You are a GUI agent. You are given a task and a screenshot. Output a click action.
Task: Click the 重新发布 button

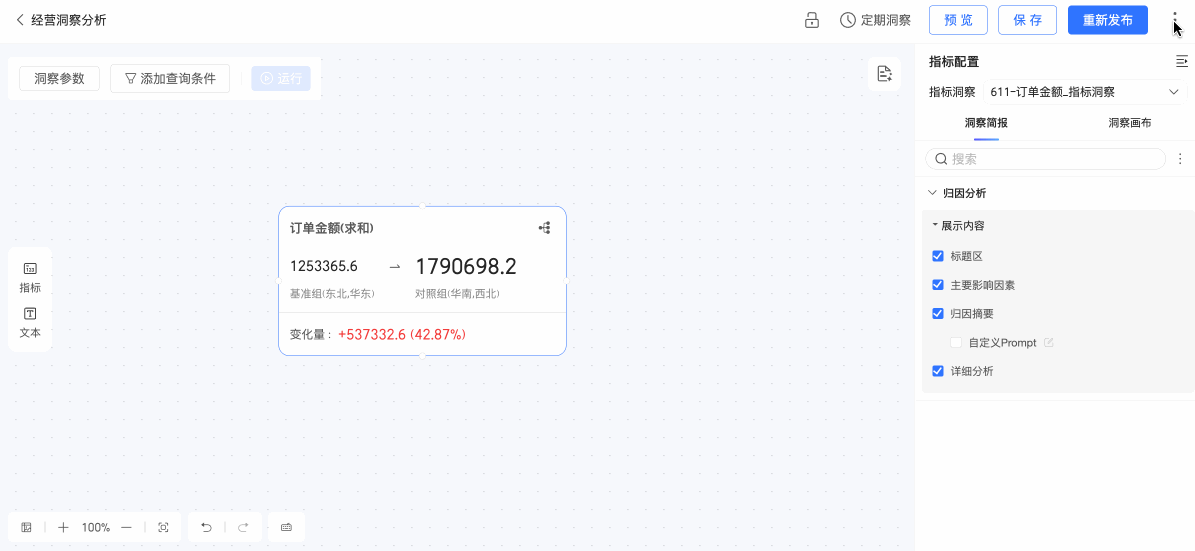1107,20
